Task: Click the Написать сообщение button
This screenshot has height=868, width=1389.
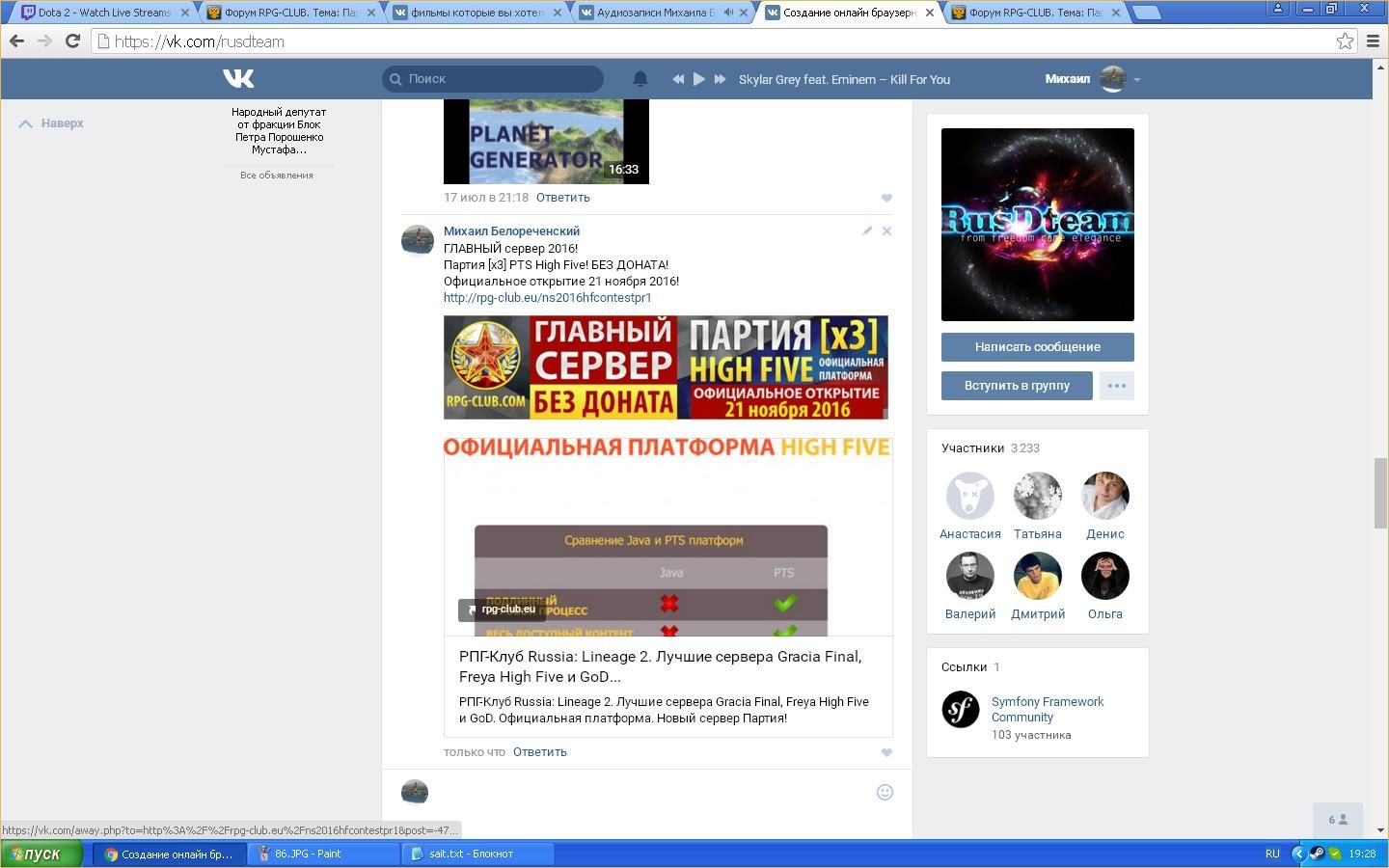Action: pyautogui.click(x=1037, y=347)
